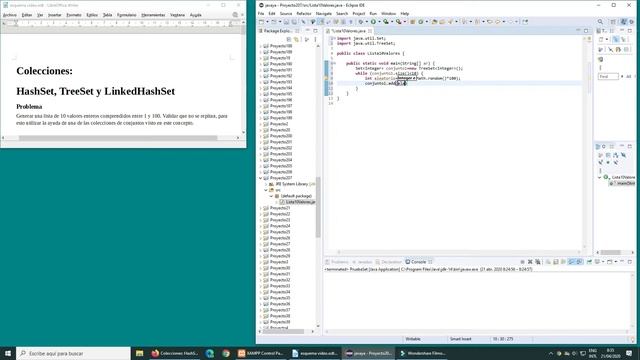Switch to the Declaration tab

[389, 262]
